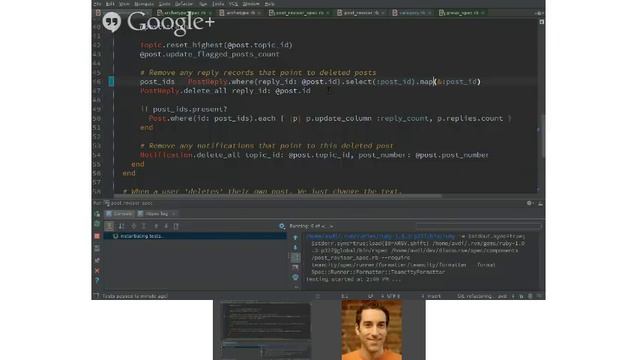Switch to the post_revisor.rb editor tab
The image size is (640, 360).
point(361,13)
